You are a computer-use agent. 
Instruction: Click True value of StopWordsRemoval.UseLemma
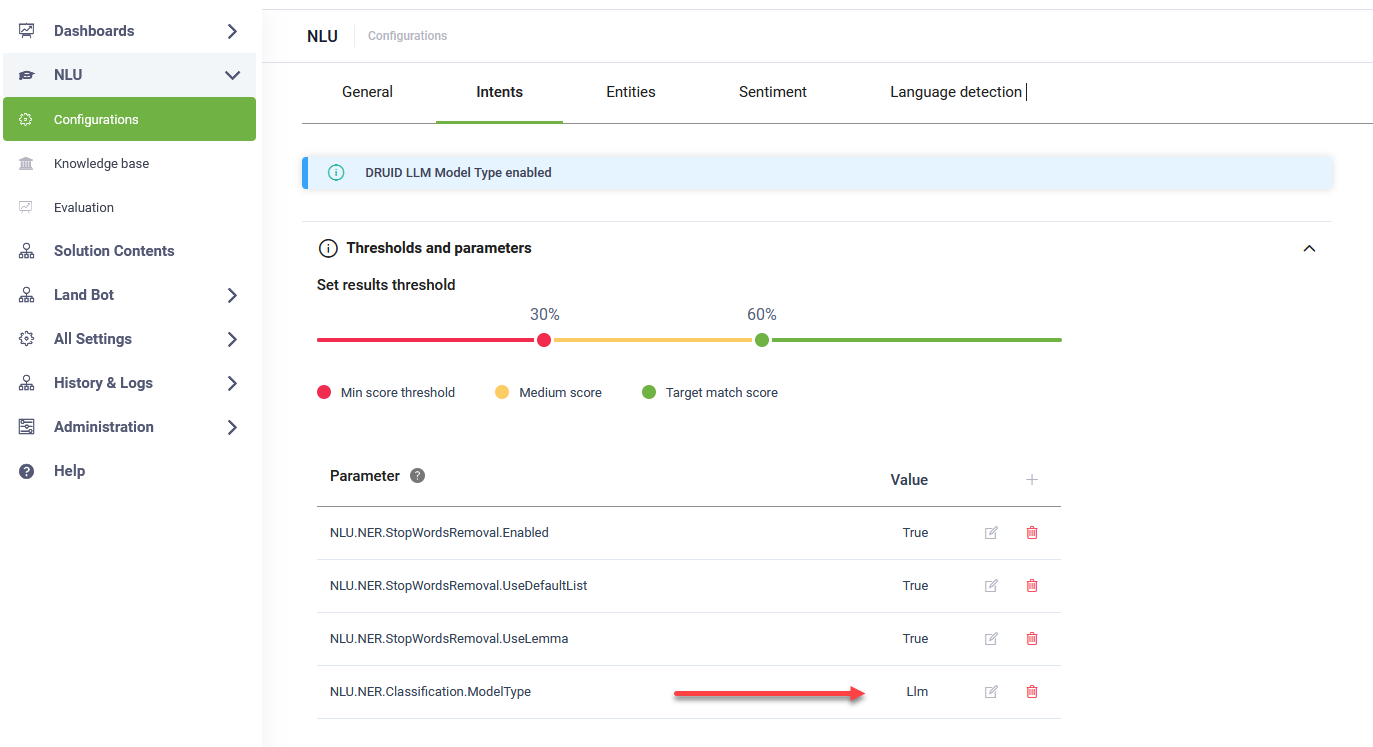915,639
